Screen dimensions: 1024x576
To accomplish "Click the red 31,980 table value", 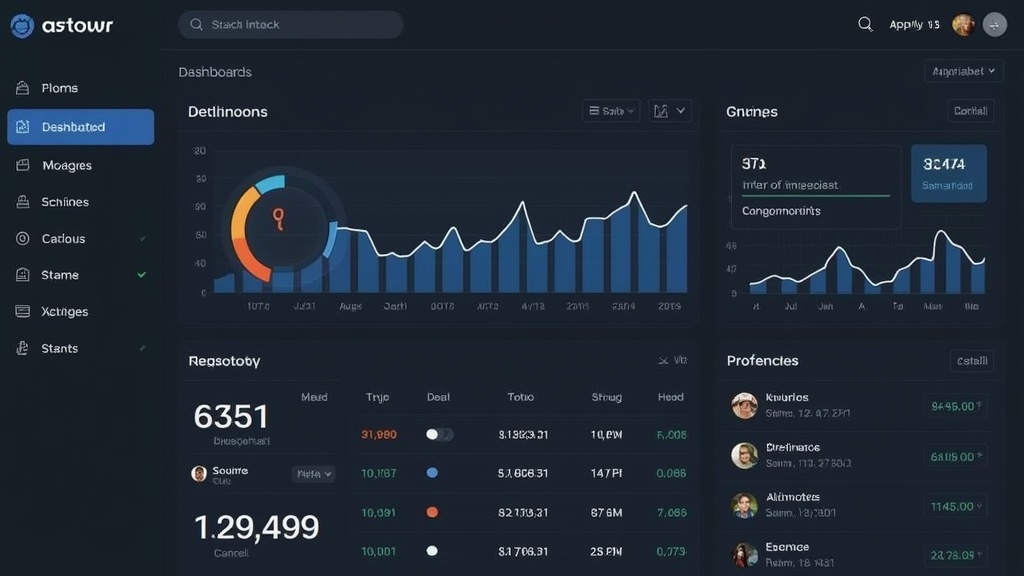I will (x=379, y=434).
